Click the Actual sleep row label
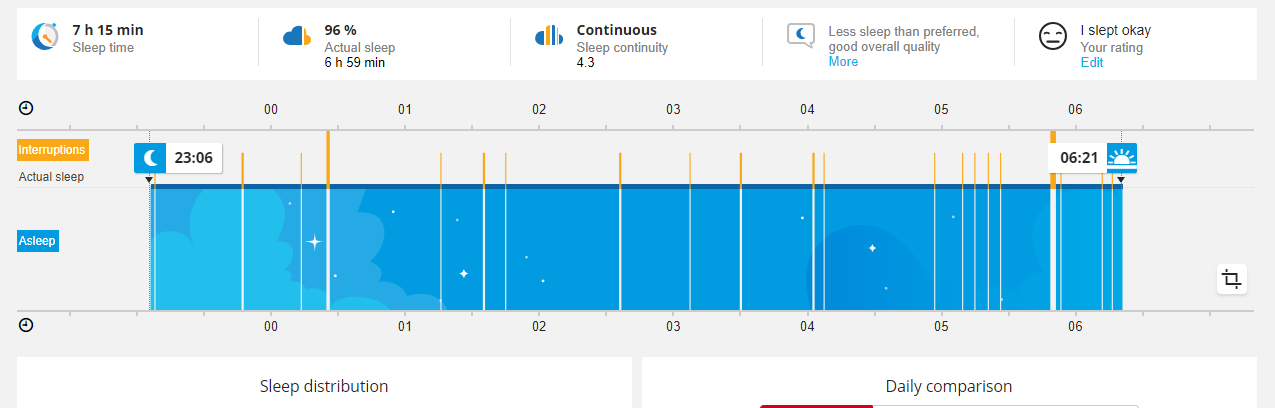The image size is (1275, 408). (x=52, y=177)
